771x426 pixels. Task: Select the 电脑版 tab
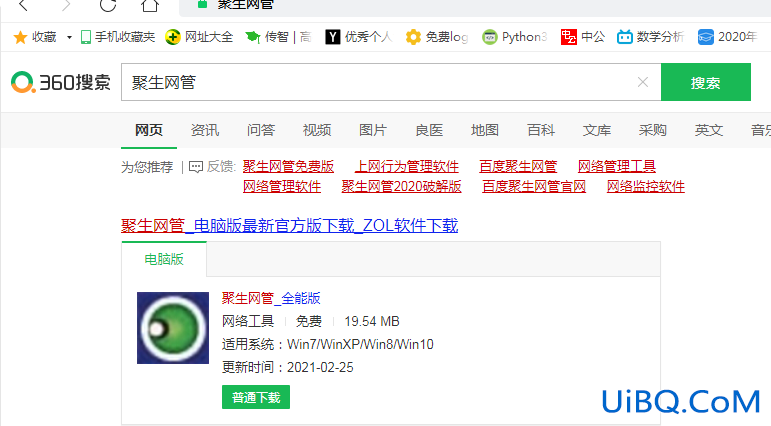click(164, 259)
